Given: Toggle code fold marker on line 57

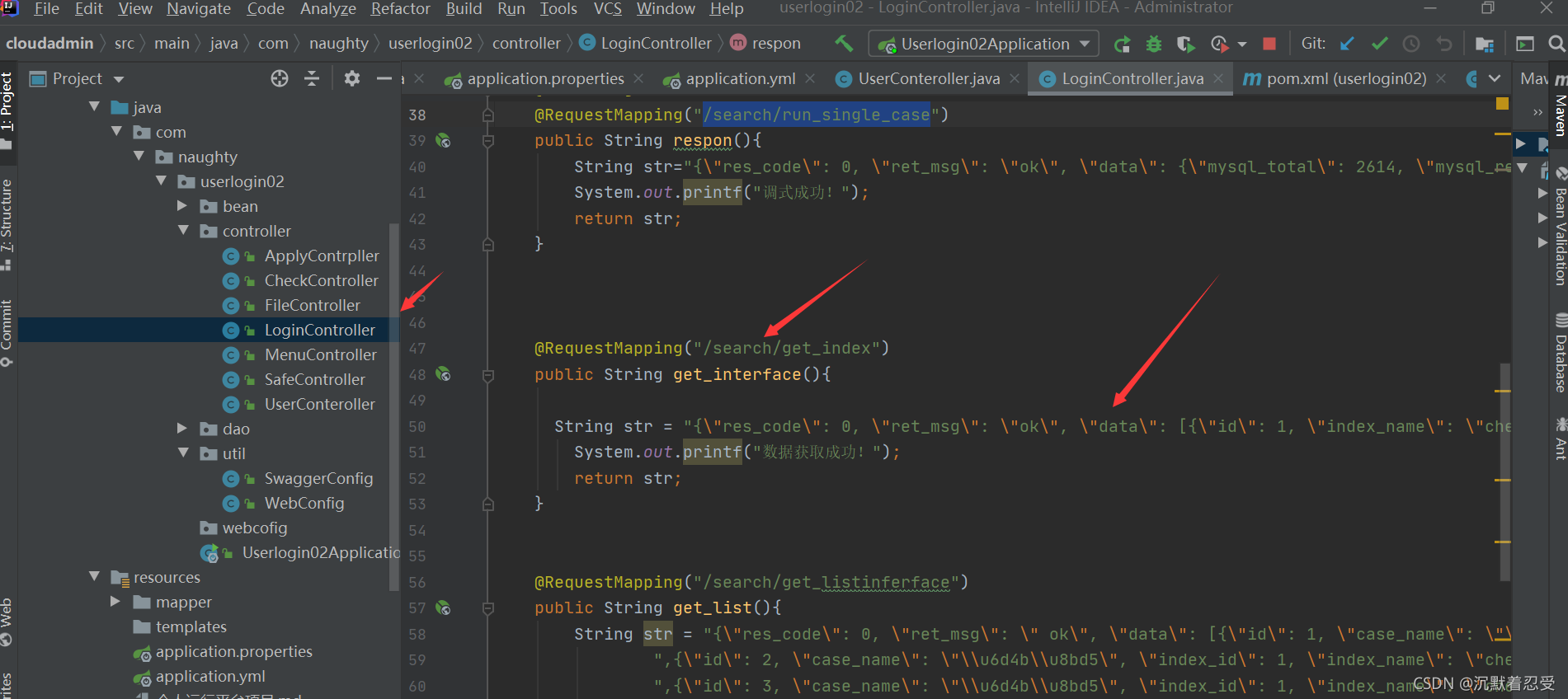Looking at the screenshot, I should tap(487, 608).
